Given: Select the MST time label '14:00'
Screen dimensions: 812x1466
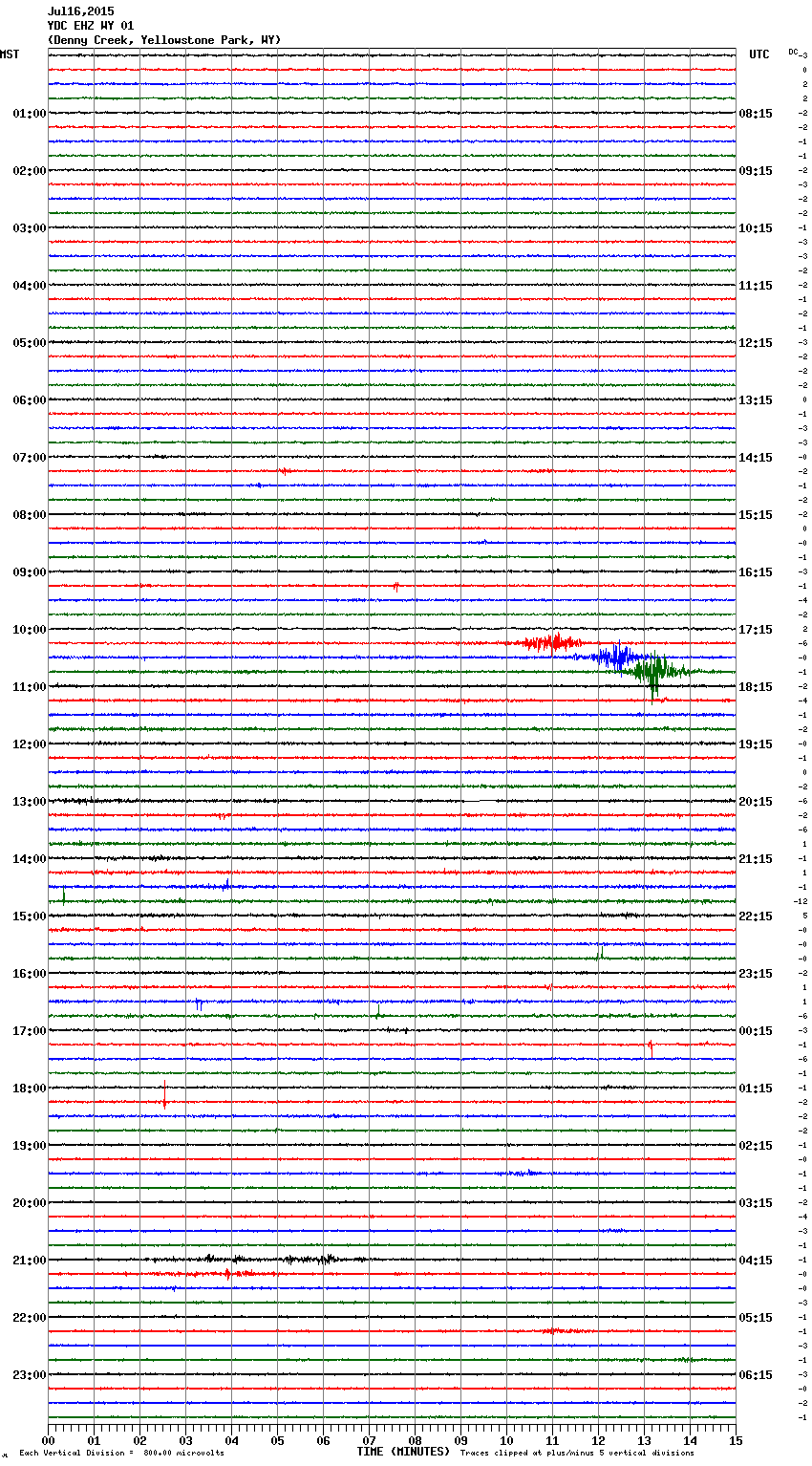Looking at the screenshot, I should click(29, 859).
